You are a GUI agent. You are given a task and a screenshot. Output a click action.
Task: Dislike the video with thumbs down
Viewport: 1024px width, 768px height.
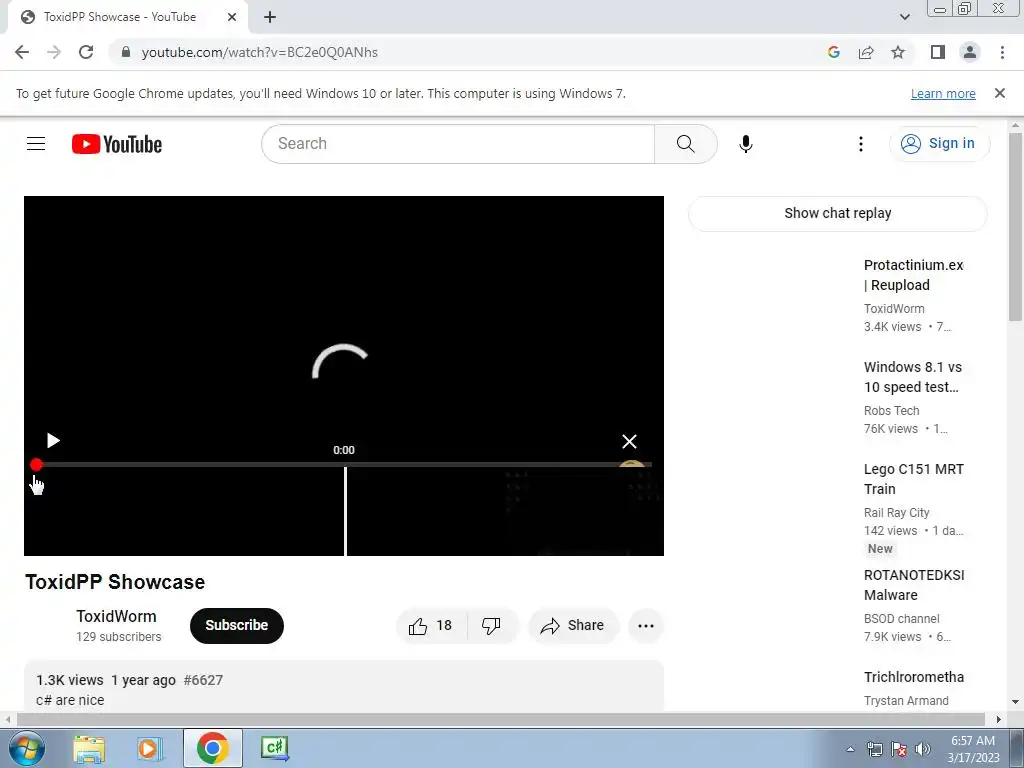coord(492,626)
